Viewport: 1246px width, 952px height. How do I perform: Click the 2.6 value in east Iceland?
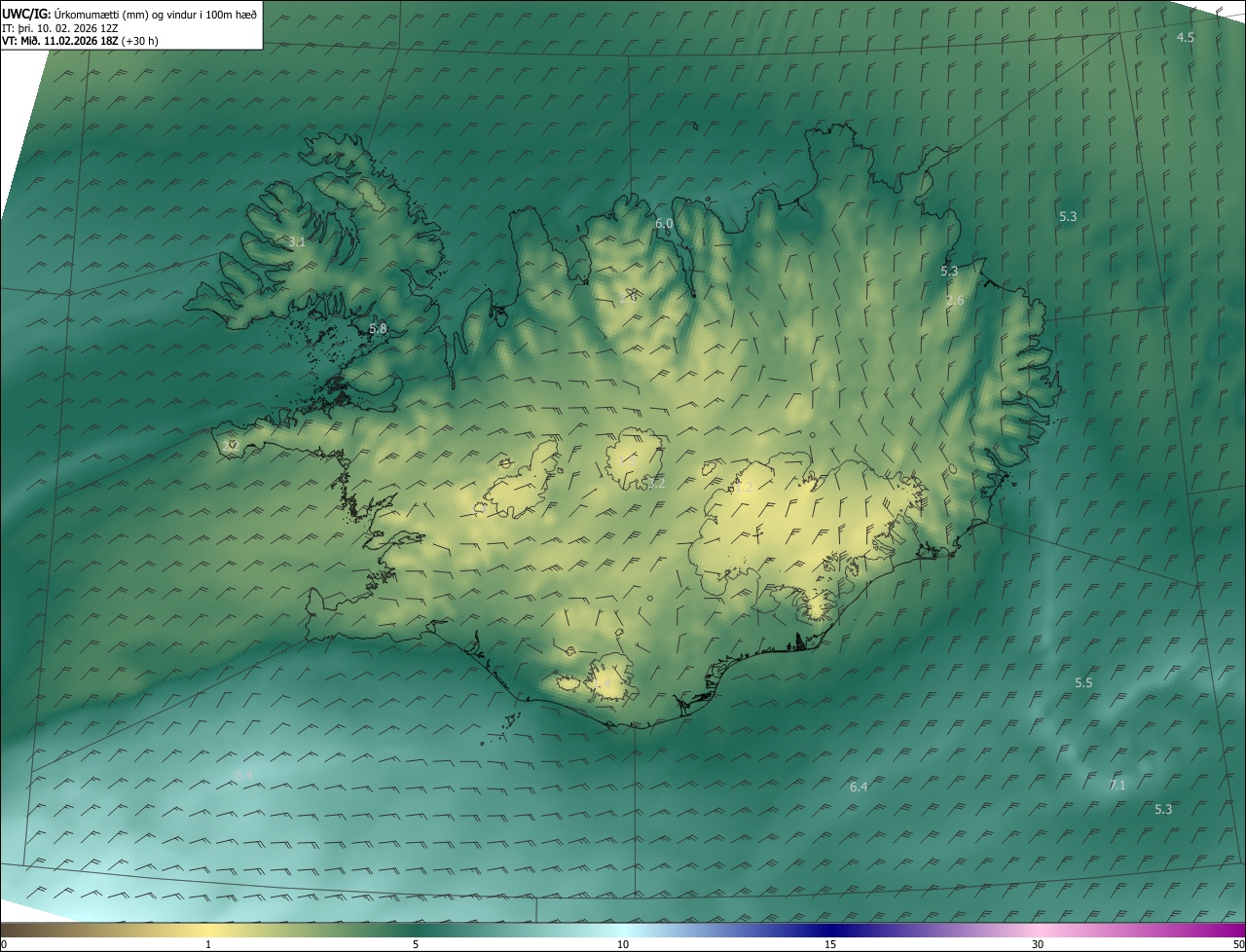click(x=955, y=301)
